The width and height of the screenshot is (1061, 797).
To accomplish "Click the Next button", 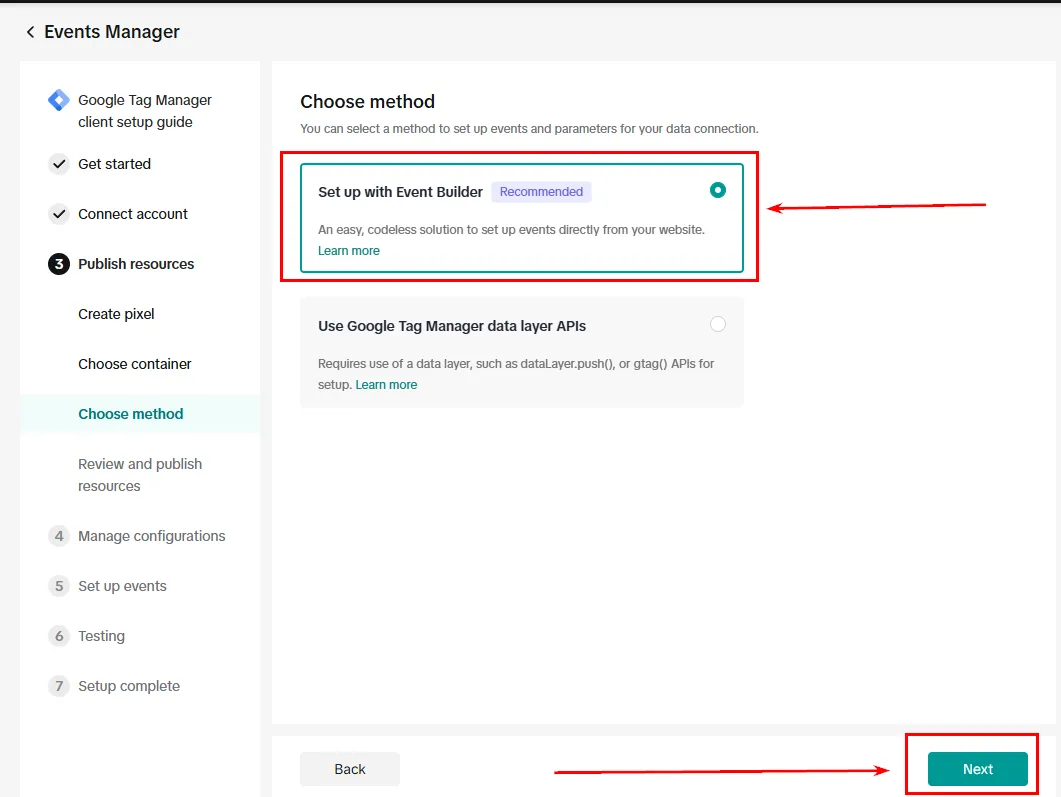I will tap(978, 769).
